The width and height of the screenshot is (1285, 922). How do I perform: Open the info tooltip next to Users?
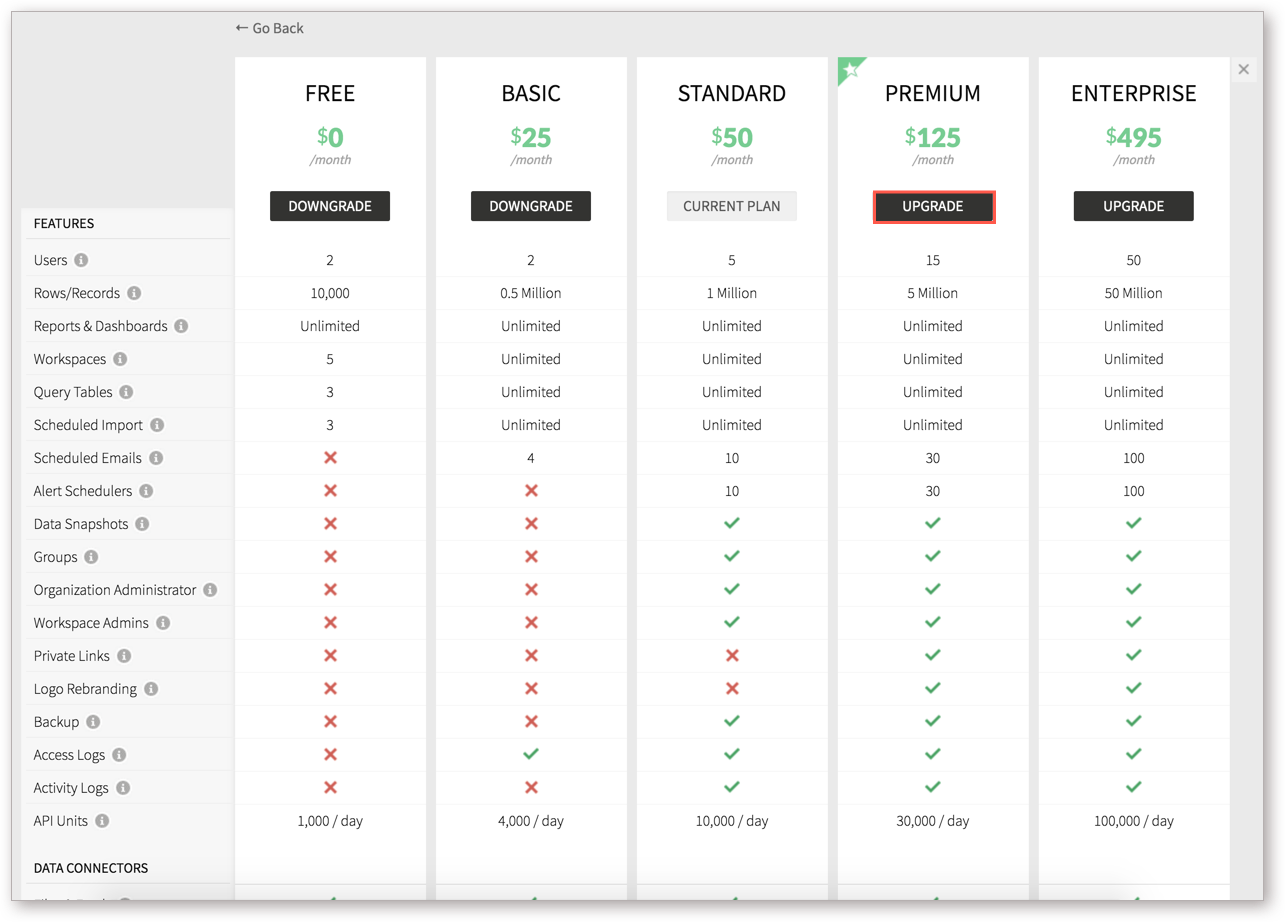point(82,260)
